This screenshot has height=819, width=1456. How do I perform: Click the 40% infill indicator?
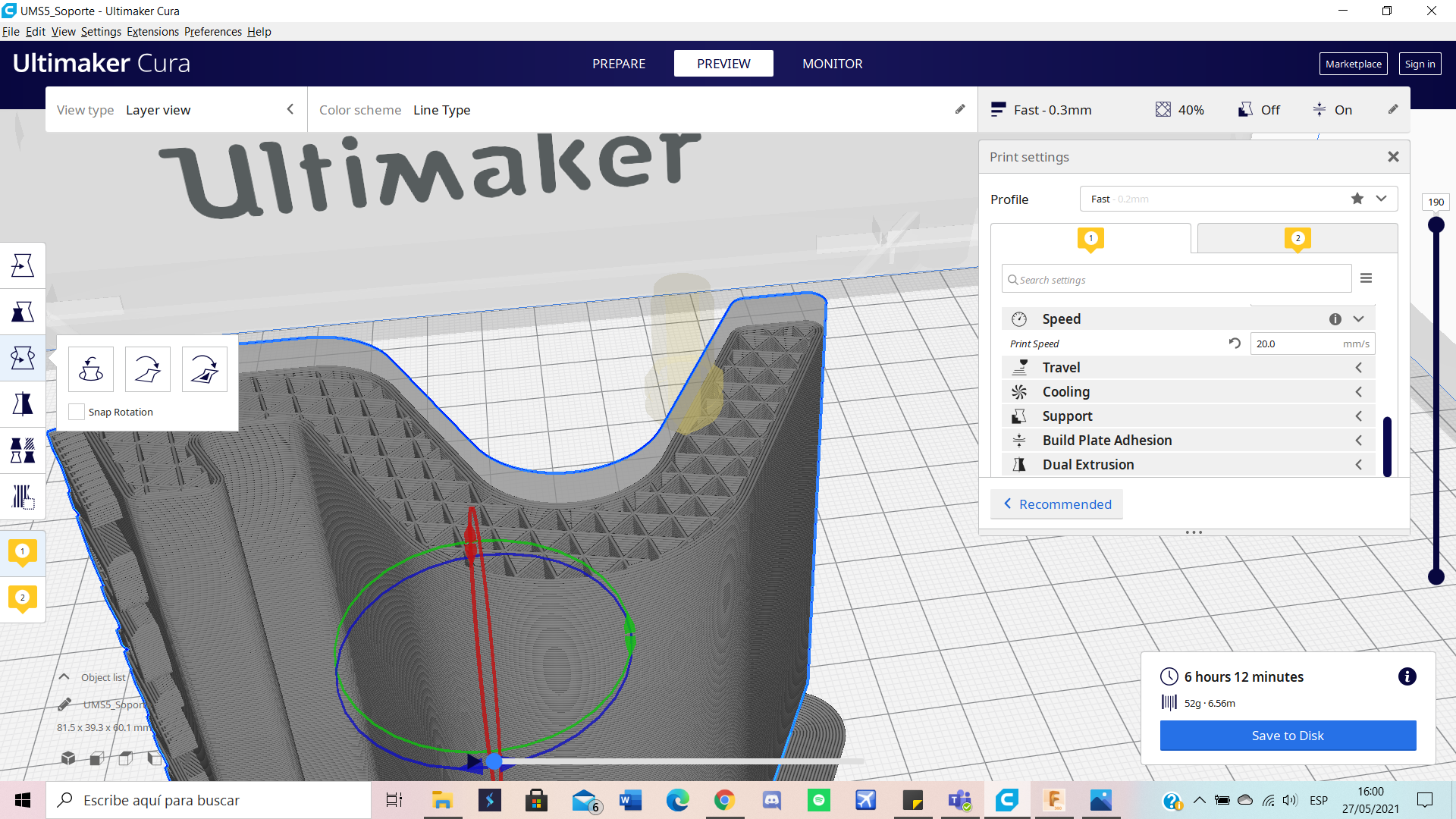1180,110
